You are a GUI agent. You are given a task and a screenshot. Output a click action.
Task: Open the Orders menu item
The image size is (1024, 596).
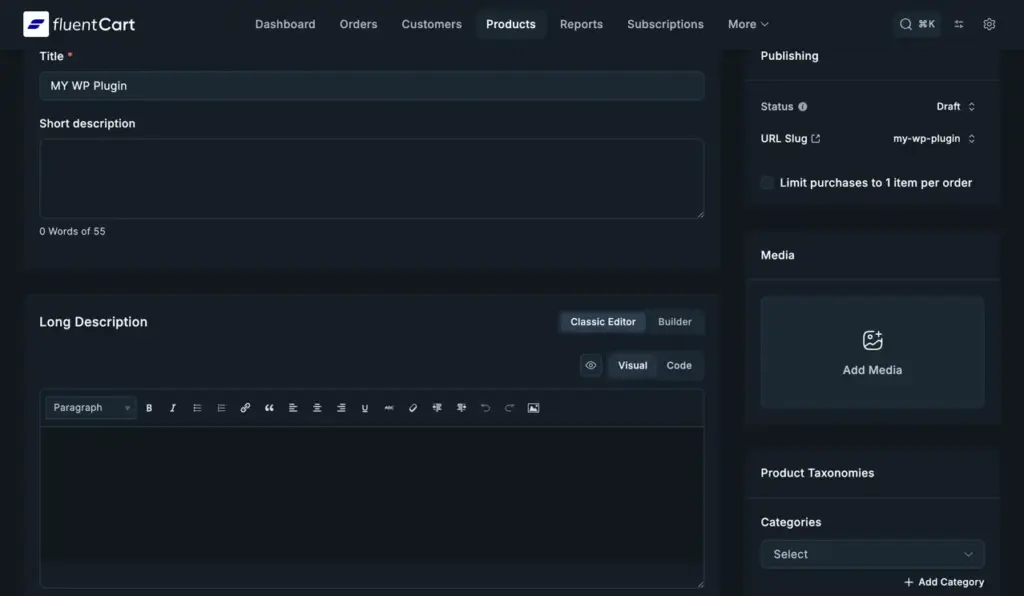(x=358, y=24)
